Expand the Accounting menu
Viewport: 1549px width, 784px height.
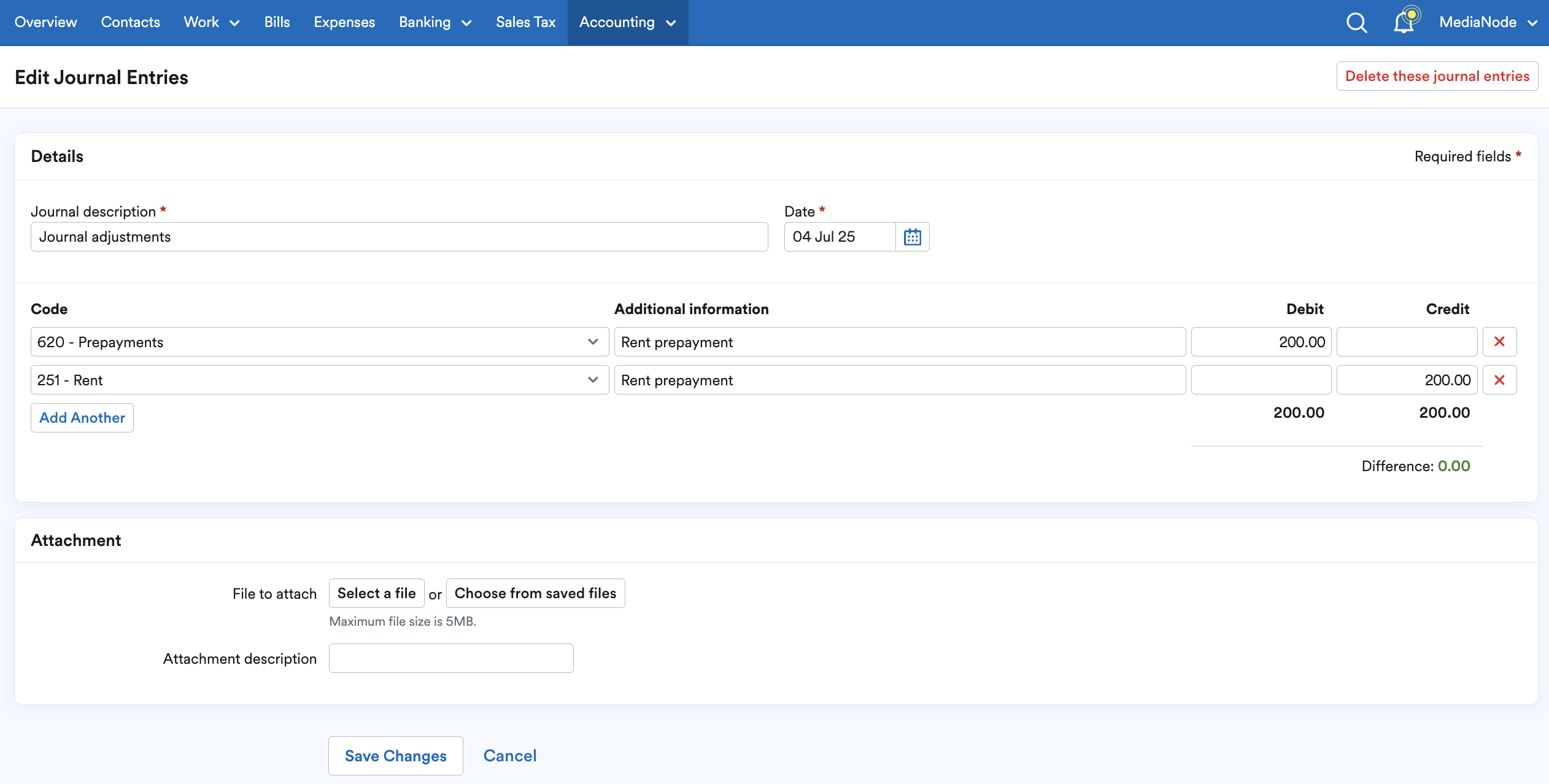click(627, 23)
